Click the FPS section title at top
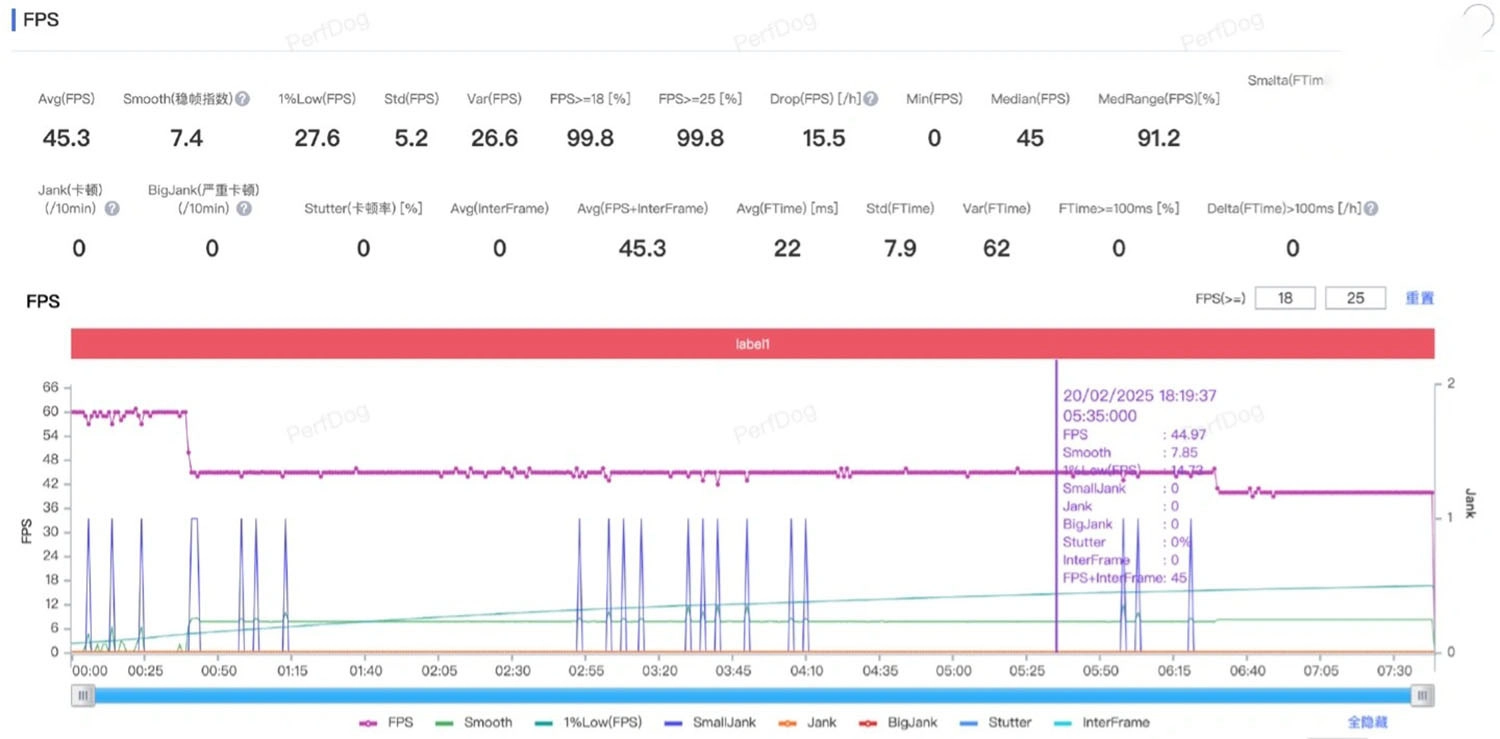This screenshot has width=1500, height=739. (41, 19)
